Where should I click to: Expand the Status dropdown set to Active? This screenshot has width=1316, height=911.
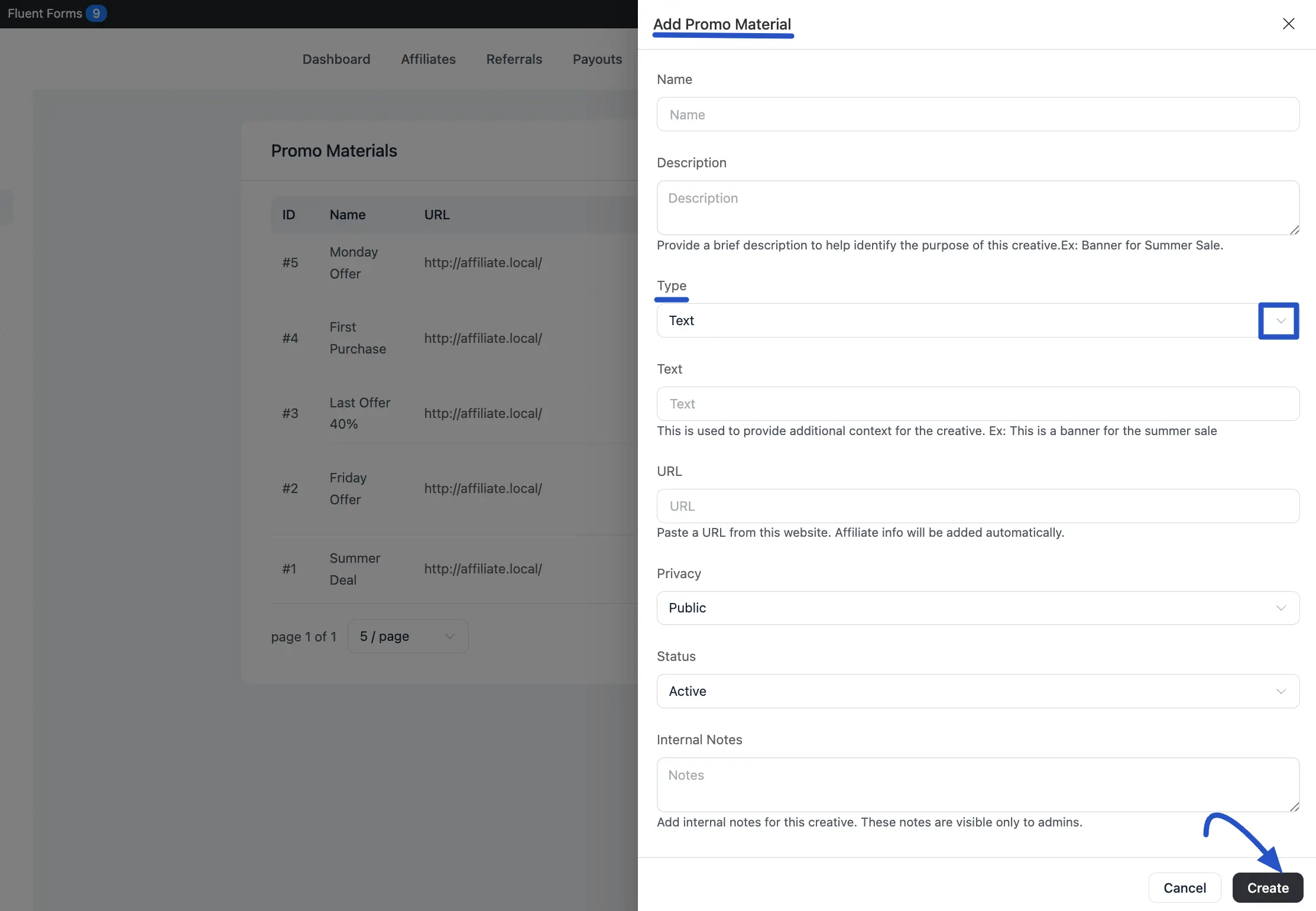[977, 691]
